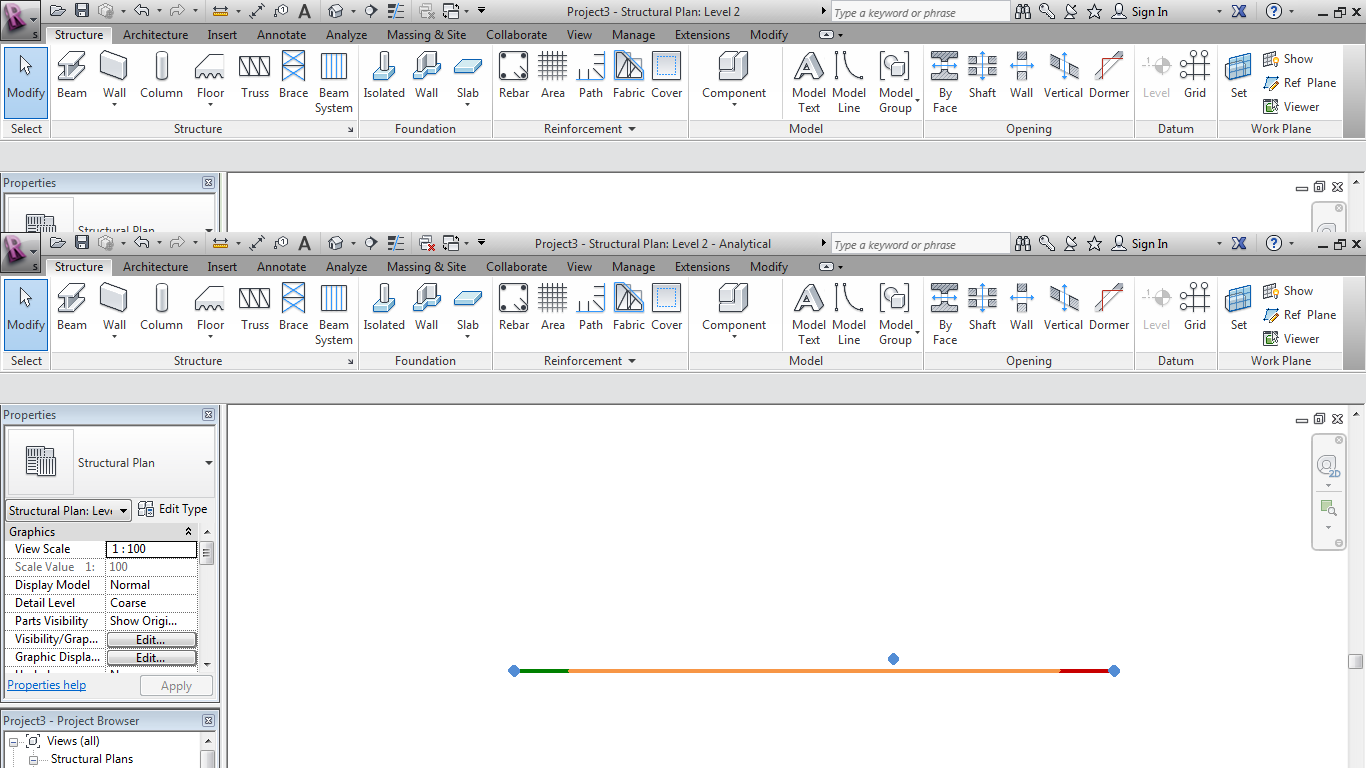Choose Foundation Slab tool in the Analytical window
Image resolution: width=1366 pixels, height=768 pixels.
tap(468, 306)
